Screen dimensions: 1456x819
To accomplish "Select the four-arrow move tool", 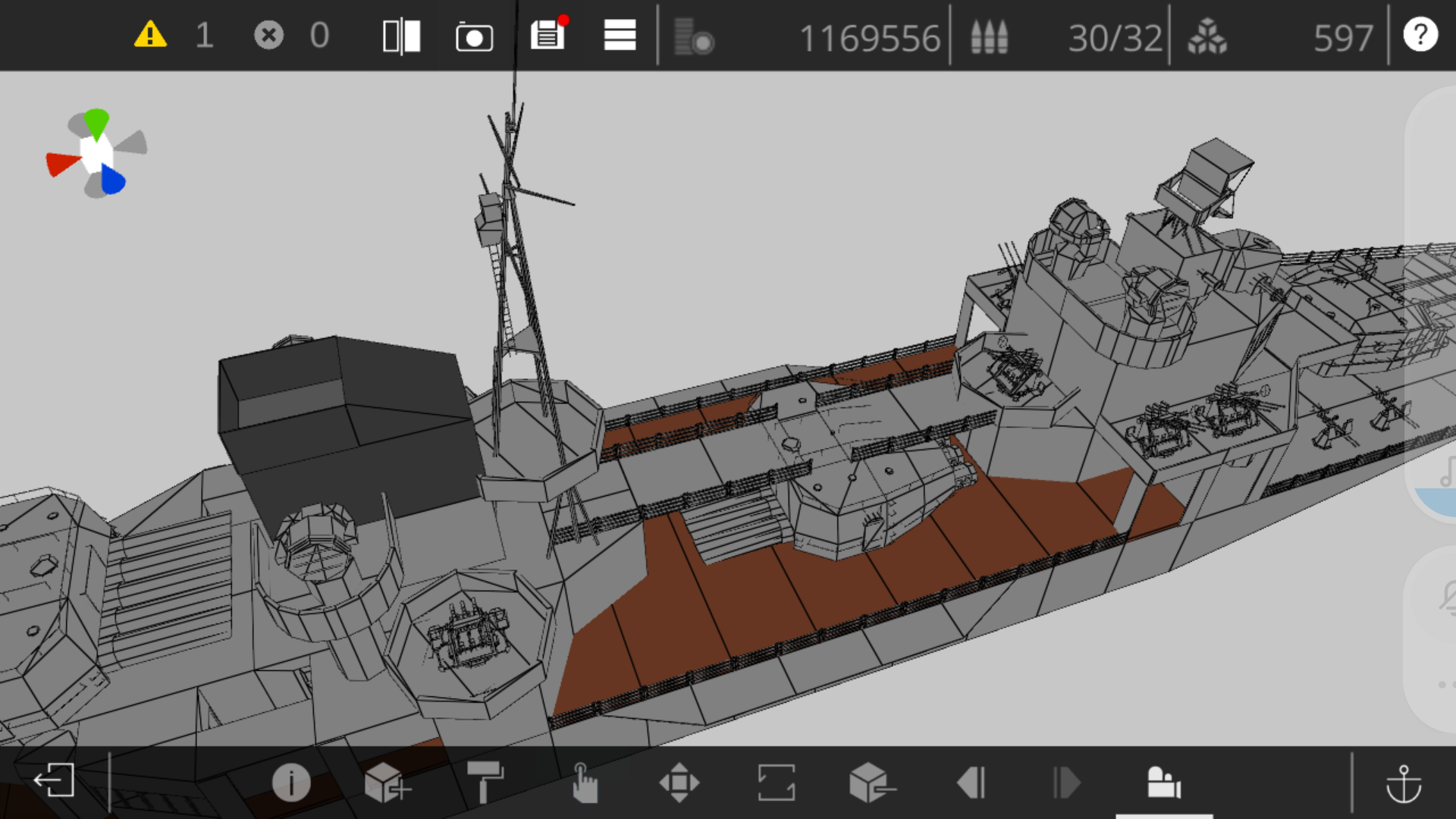I will (679, 783).
